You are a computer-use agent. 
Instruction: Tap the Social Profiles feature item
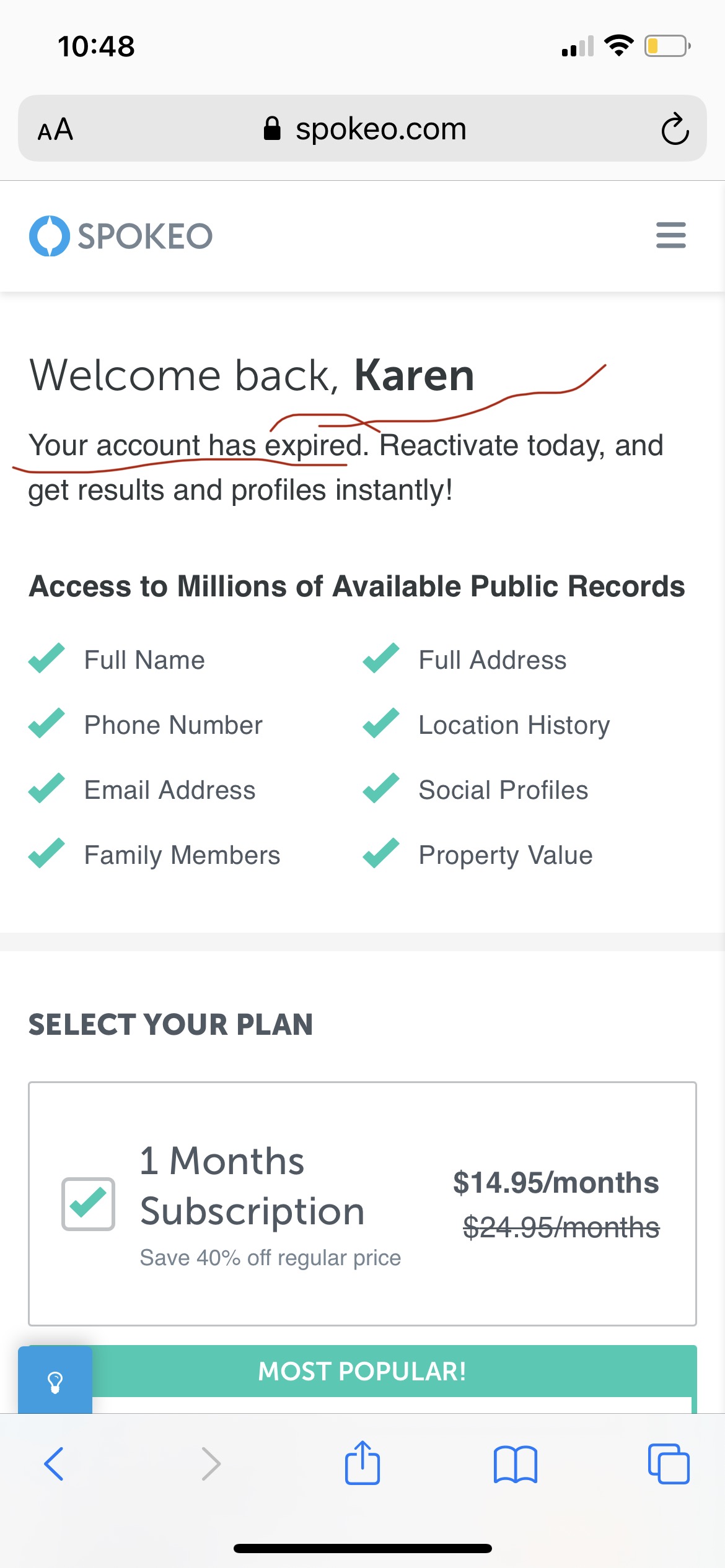503,790
